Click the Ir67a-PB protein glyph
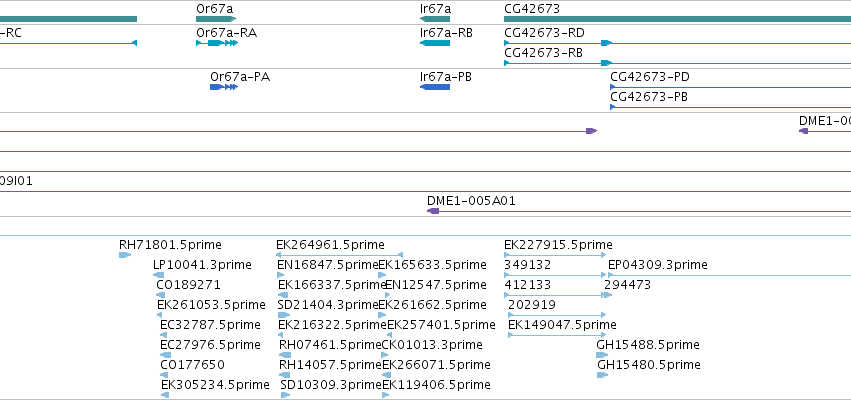The image size is (851, 400). click(x=435, y=87)
